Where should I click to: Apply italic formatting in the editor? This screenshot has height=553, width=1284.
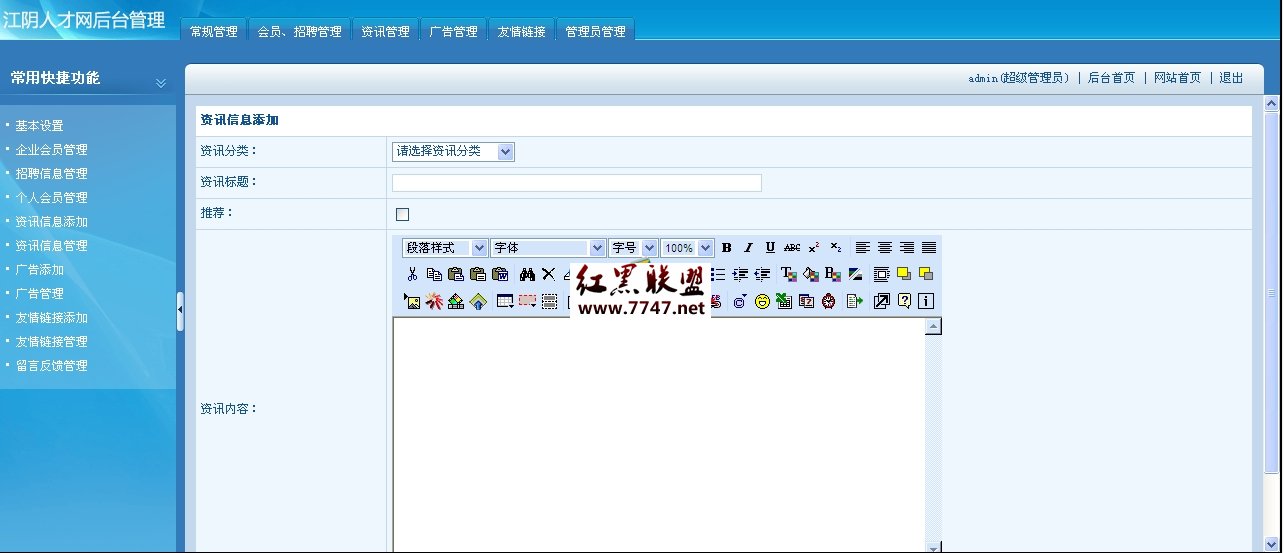click(x=748, y=248)
